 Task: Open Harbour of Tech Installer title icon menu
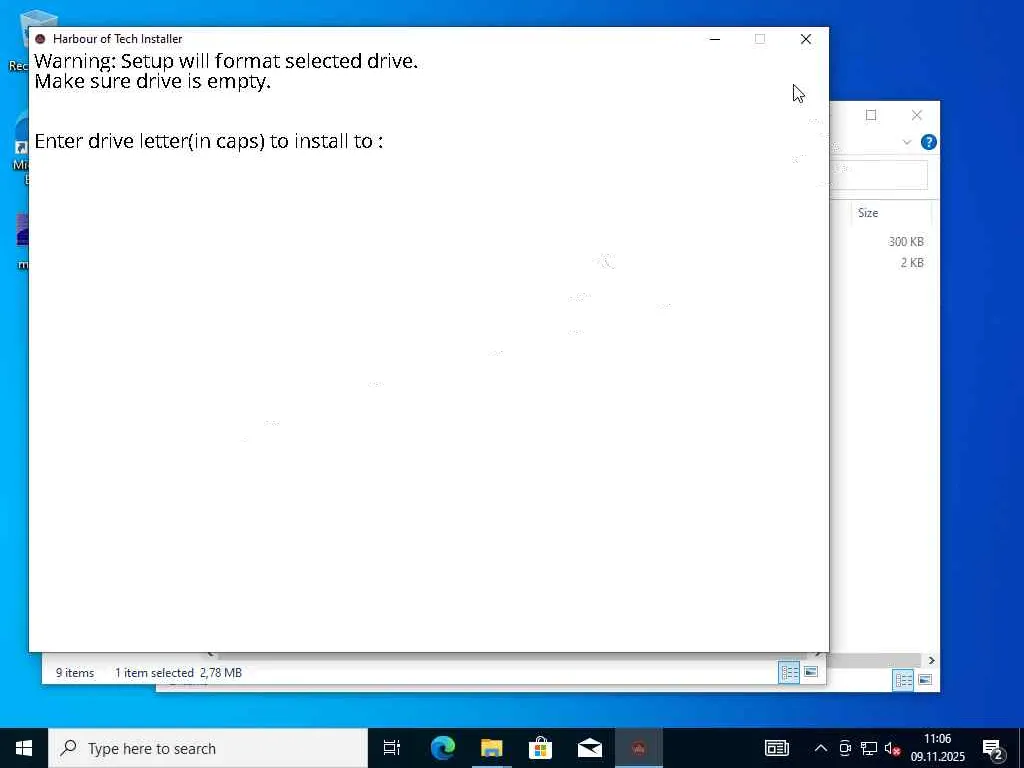[40, 39]
